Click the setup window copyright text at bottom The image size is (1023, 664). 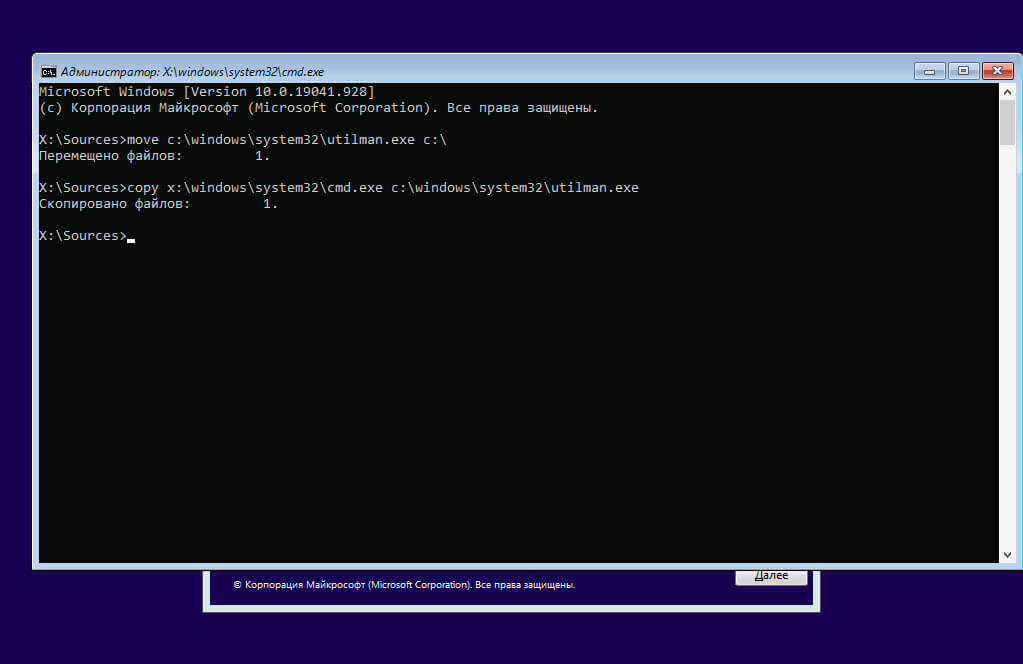pos(404,585)
